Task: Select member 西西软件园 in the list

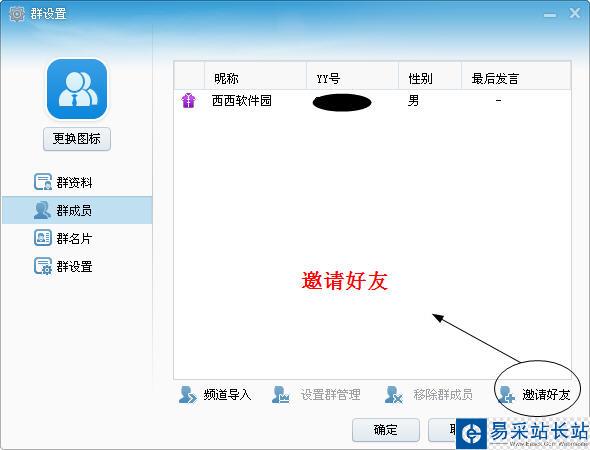Action: coord(373,101)
